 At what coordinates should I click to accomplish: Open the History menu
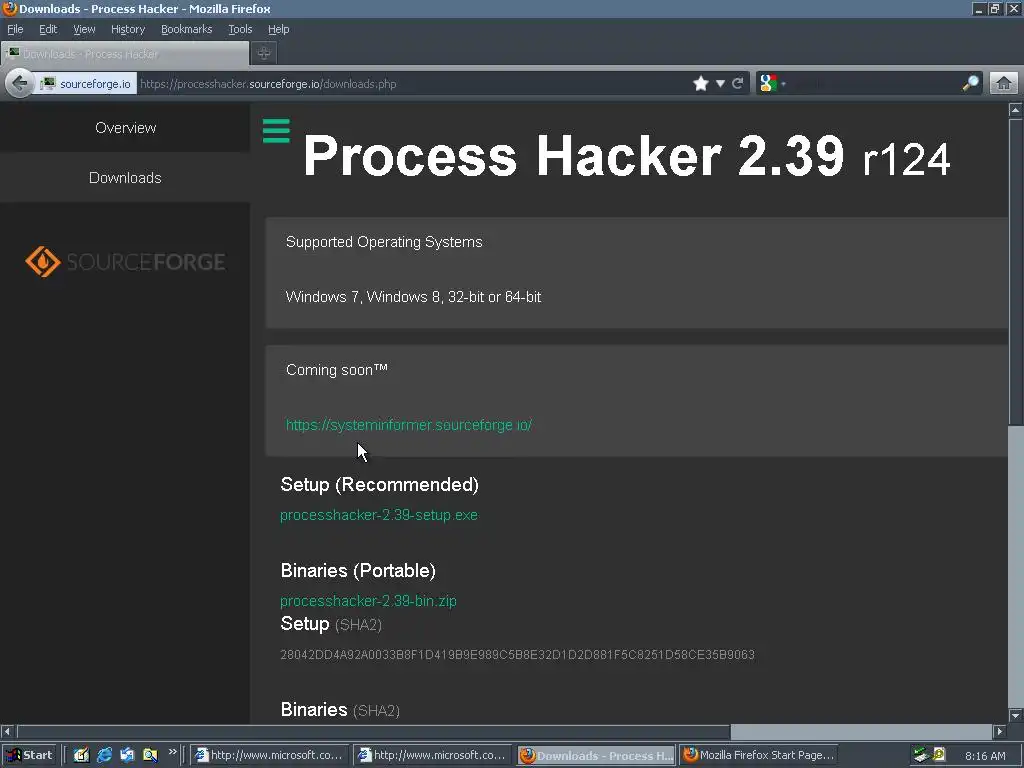pos(127,29)
